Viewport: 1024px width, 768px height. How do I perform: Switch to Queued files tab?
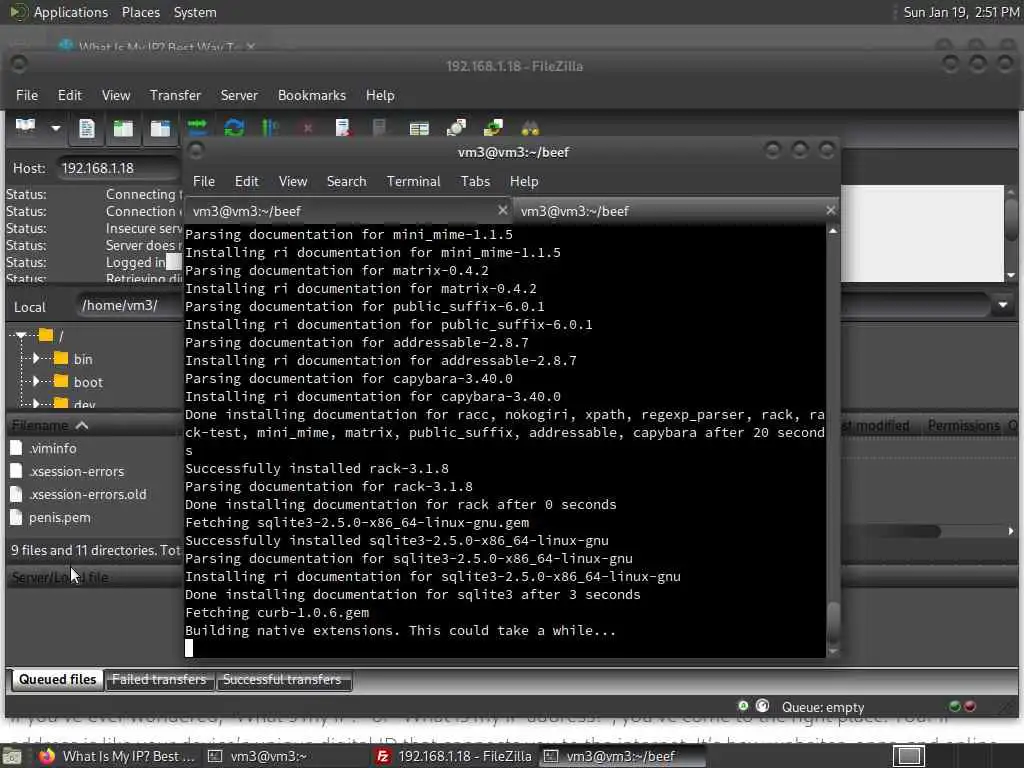click(57, 680)
